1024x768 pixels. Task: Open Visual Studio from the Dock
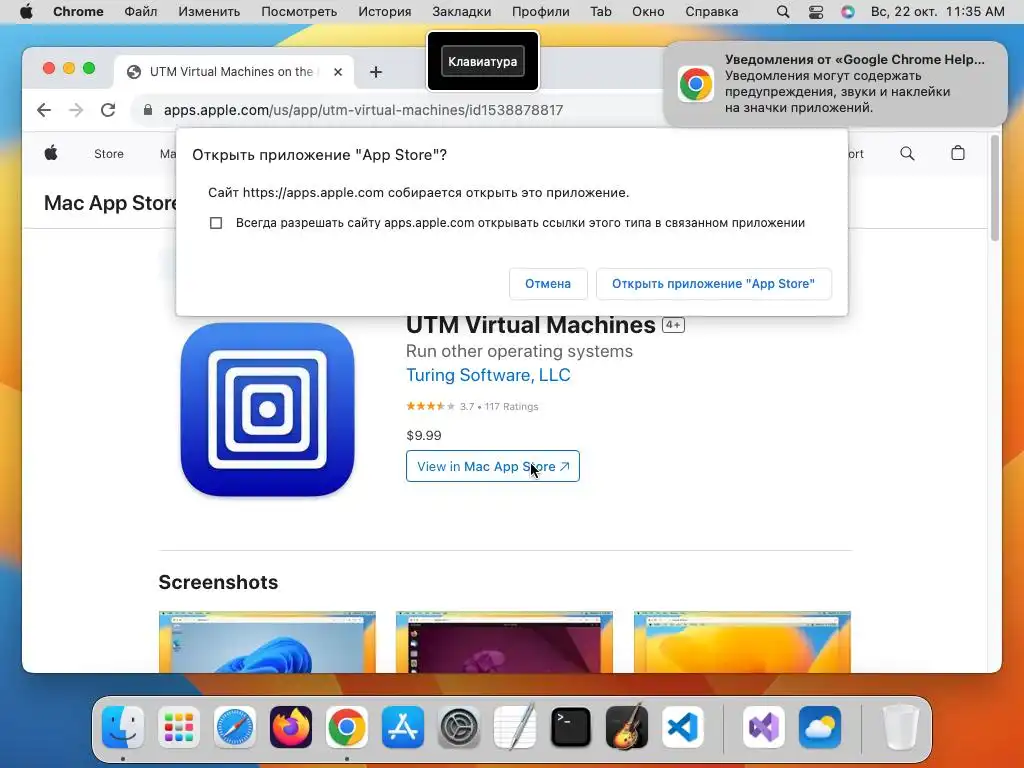tap(763, 727)
